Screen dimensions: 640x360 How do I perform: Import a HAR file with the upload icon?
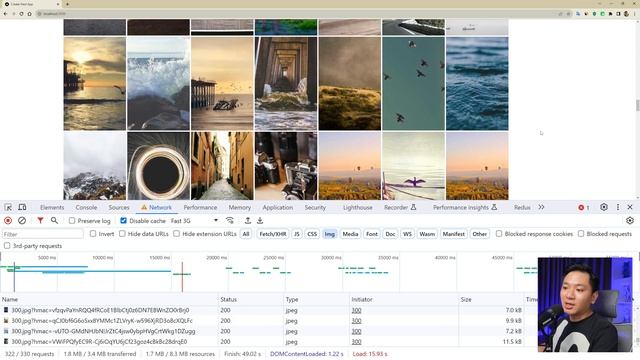click(x=248, y=220)
